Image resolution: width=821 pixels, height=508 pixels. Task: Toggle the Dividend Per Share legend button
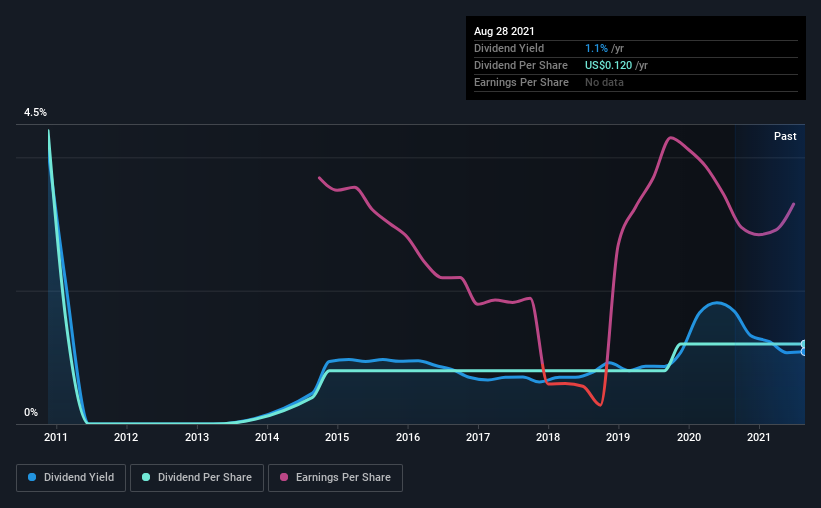(x=197, y=478)
